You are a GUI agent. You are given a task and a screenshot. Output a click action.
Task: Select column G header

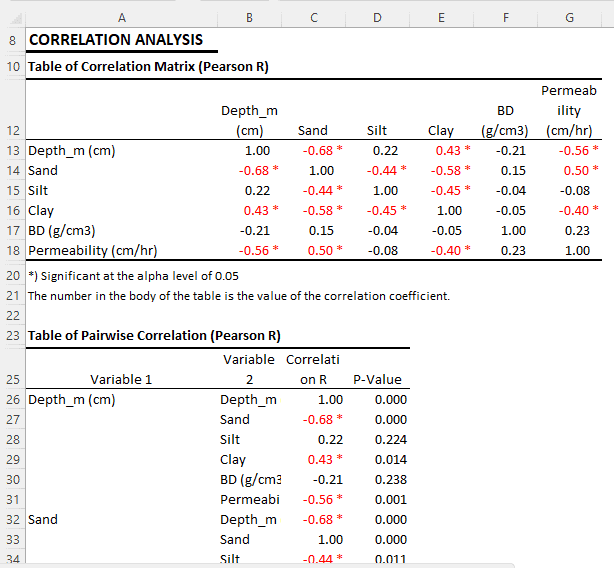[568, 17]
